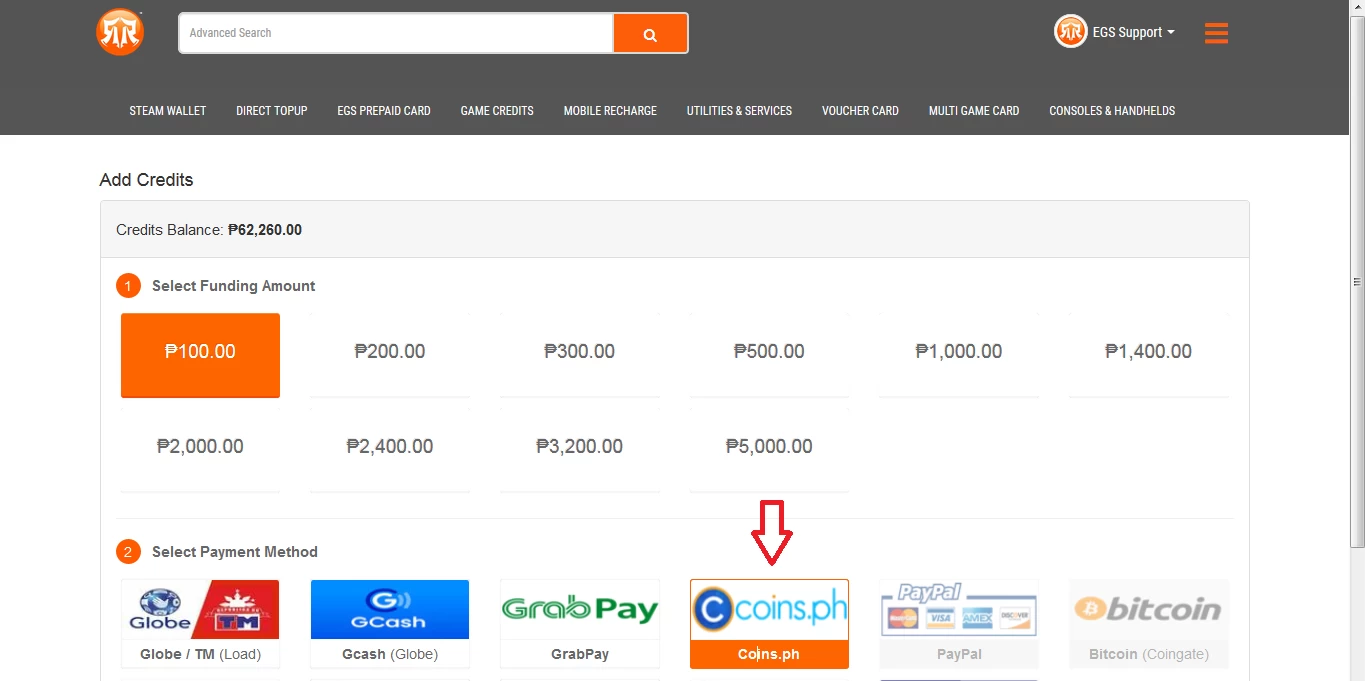The width and height of the screenshot is (1365, 681).
Task: Click the Select Funding Amount heading
Action: tap(233, 286)
